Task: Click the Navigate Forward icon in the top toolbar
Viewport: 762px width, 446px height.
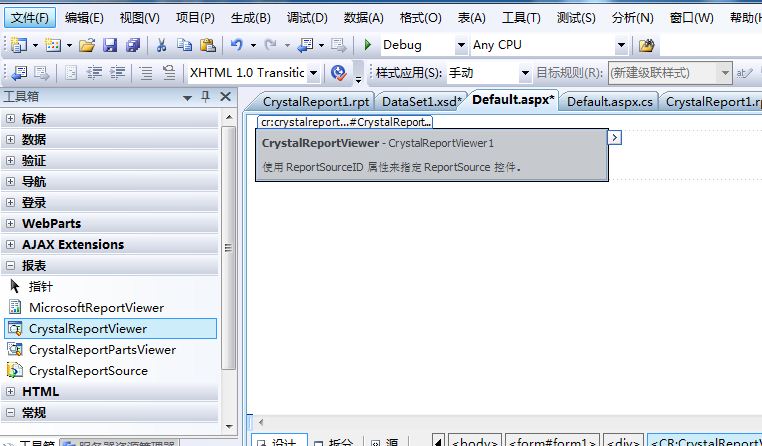Action: click(339, 45)
